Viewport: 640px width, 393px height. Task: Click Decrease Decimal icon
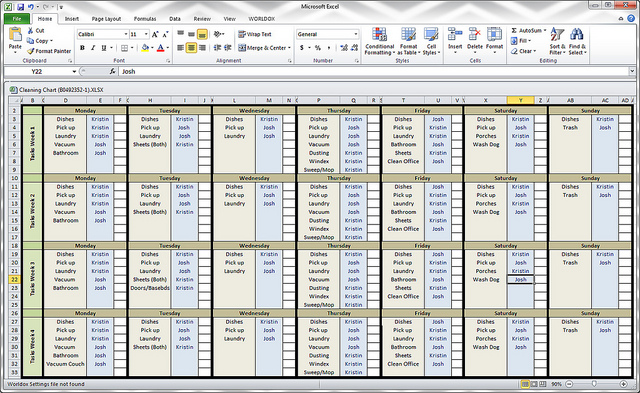pos(354,48)
